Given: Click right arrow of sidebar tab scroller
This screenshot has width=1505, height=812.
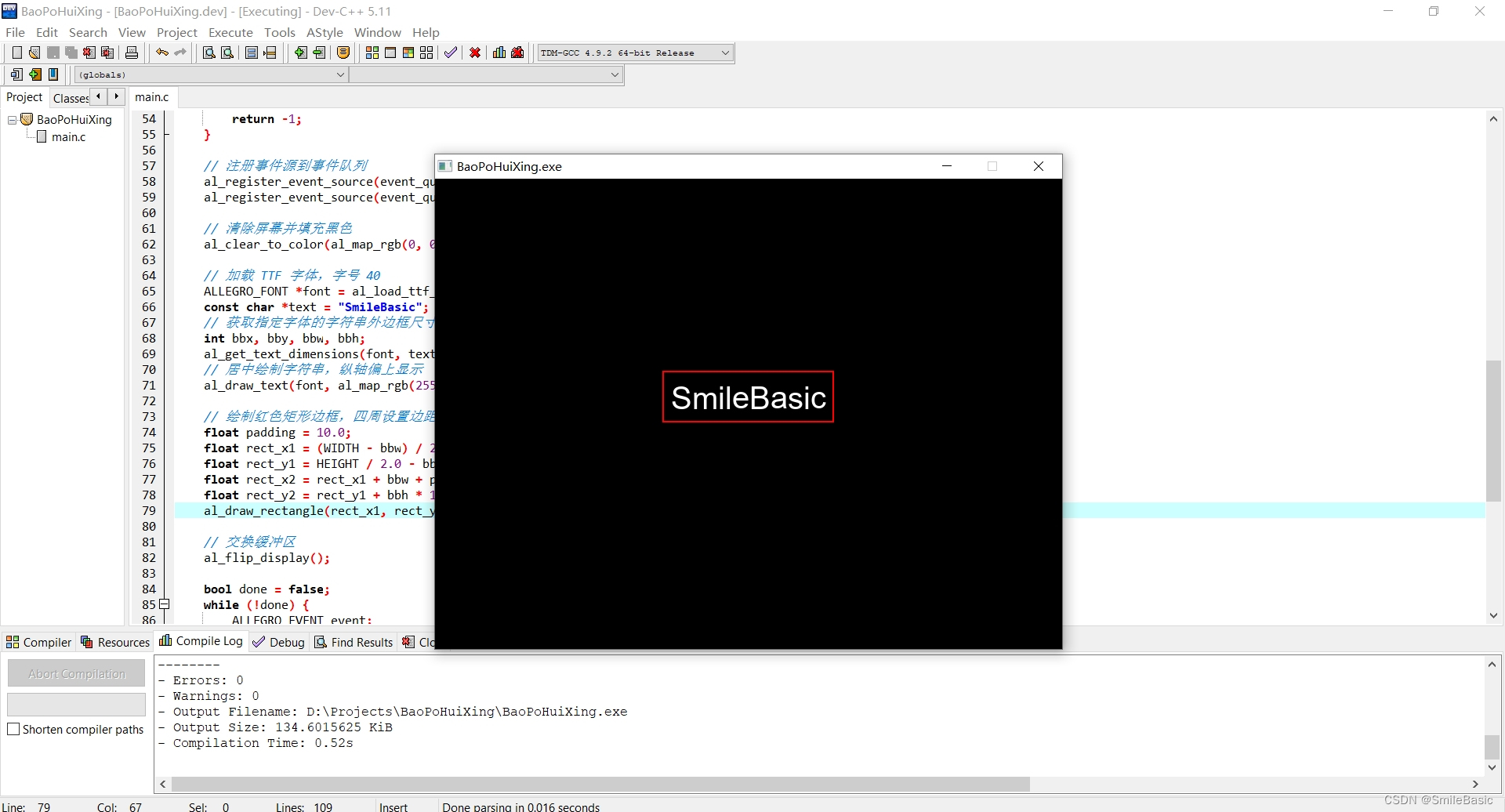Looking at the screenshot, I should coord(116,96).
